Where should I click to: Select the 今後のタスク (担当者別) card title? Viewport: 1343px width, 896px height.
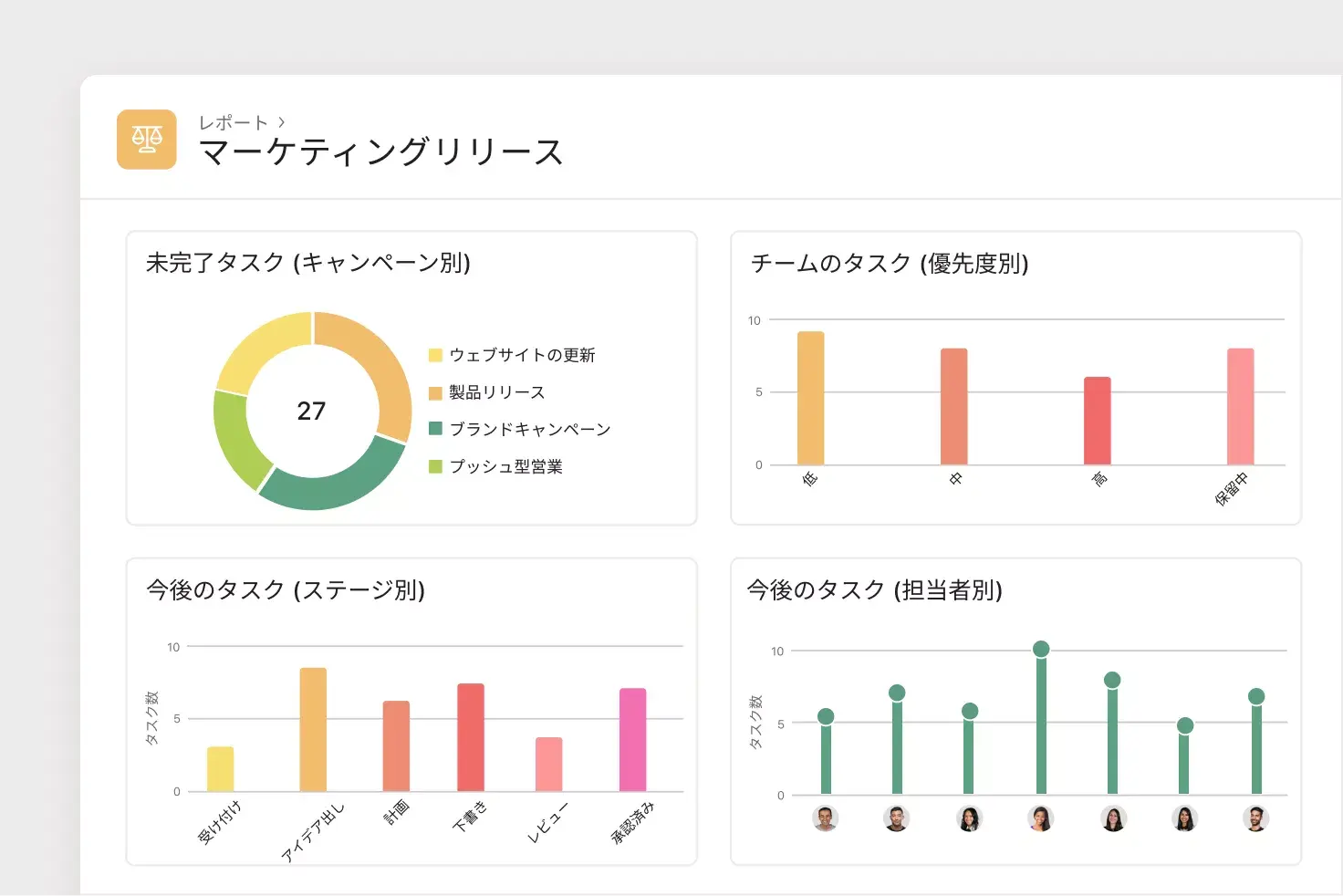tap(874, 590)
